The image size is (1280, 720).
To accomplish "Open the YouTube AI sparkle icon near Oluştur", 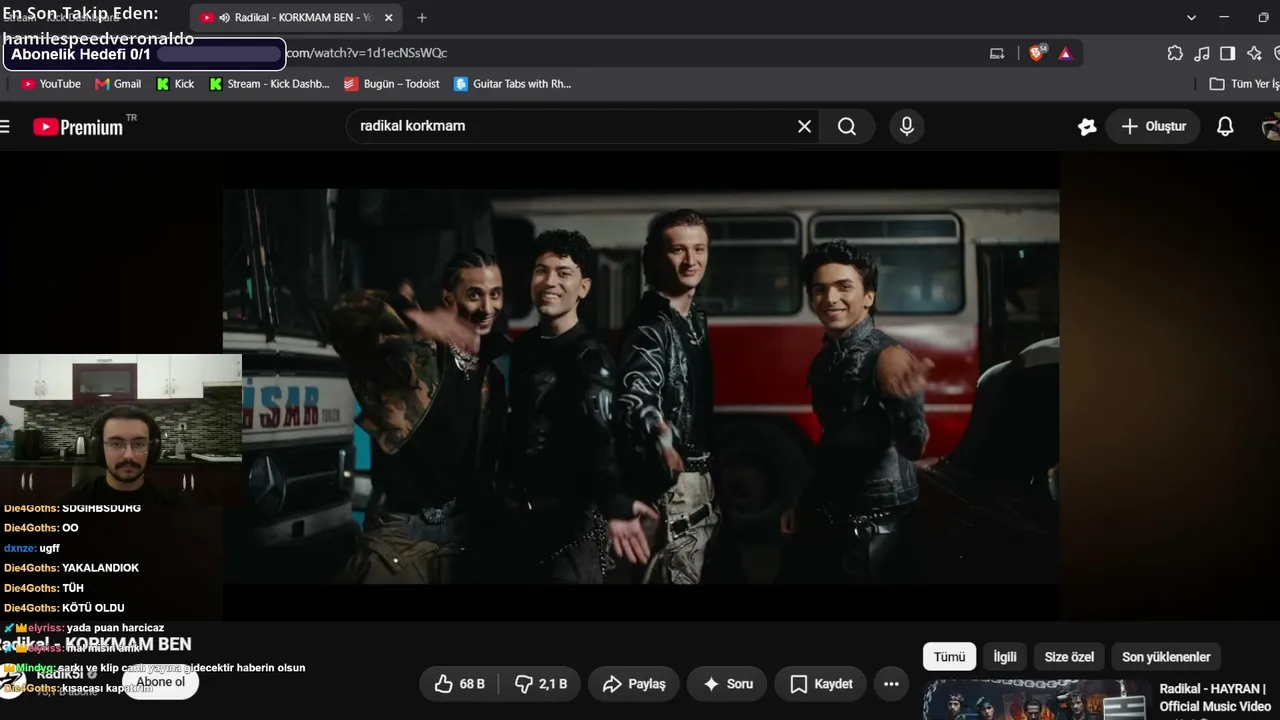I will tap(1087, 126).
